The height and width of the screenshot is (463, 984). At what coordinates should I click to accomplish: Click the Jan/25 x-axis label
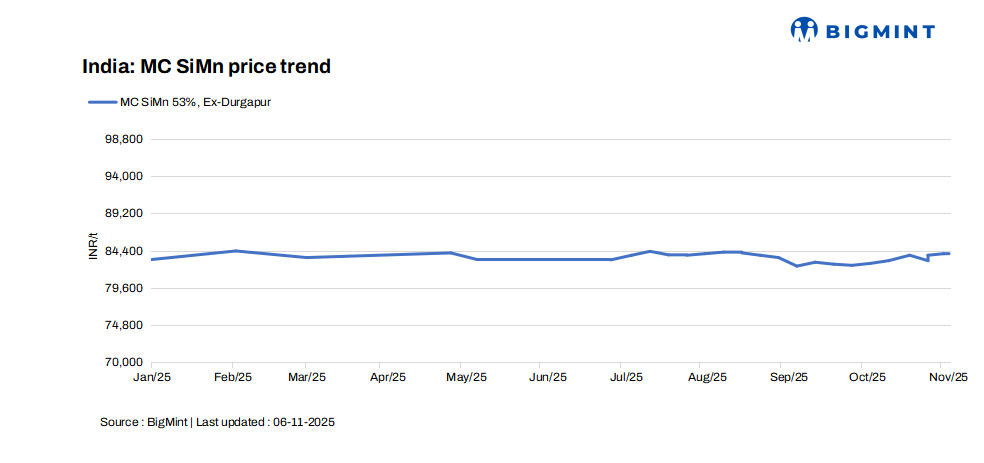(x=153, y=377)
